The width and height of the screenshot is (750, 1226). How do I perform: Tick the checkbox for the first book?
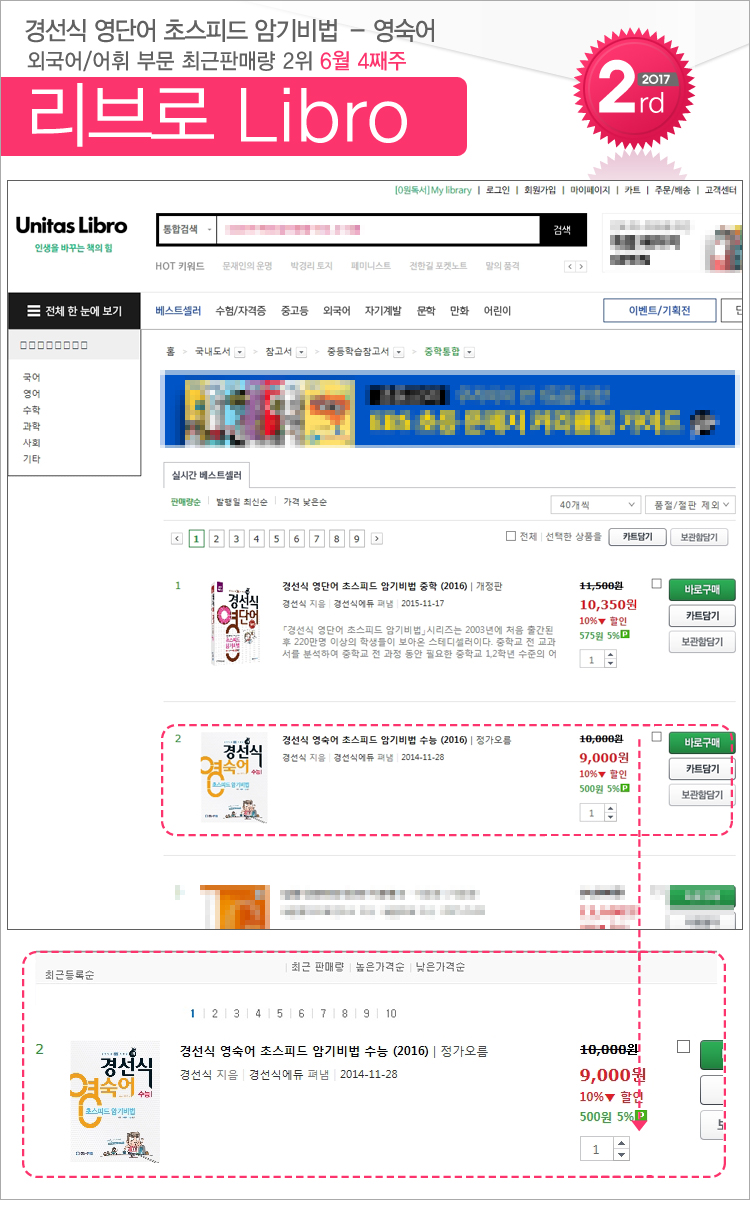point(656,583)
